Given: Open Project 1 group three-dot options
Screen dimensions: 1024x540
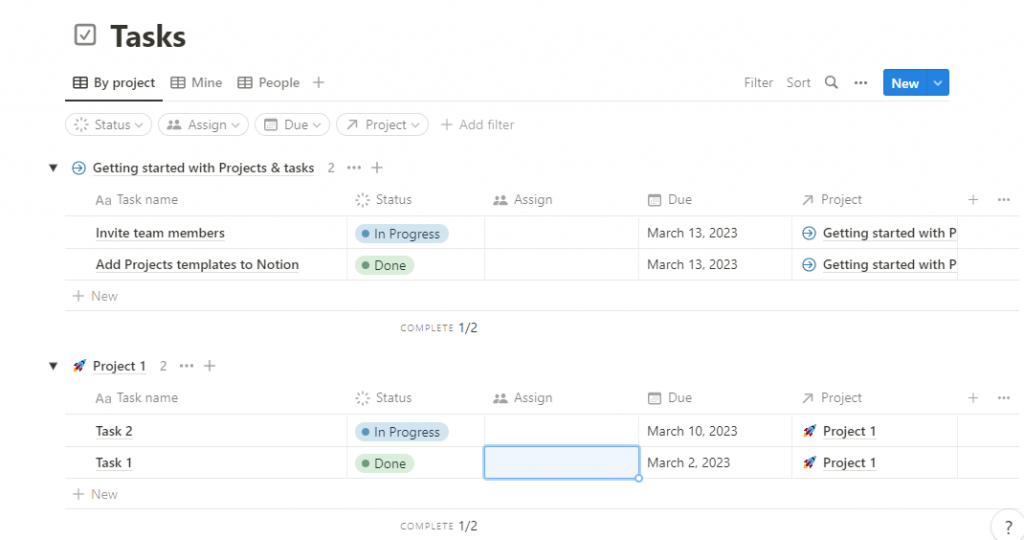Looking at the screenshot, I should (x=186, y=366).
